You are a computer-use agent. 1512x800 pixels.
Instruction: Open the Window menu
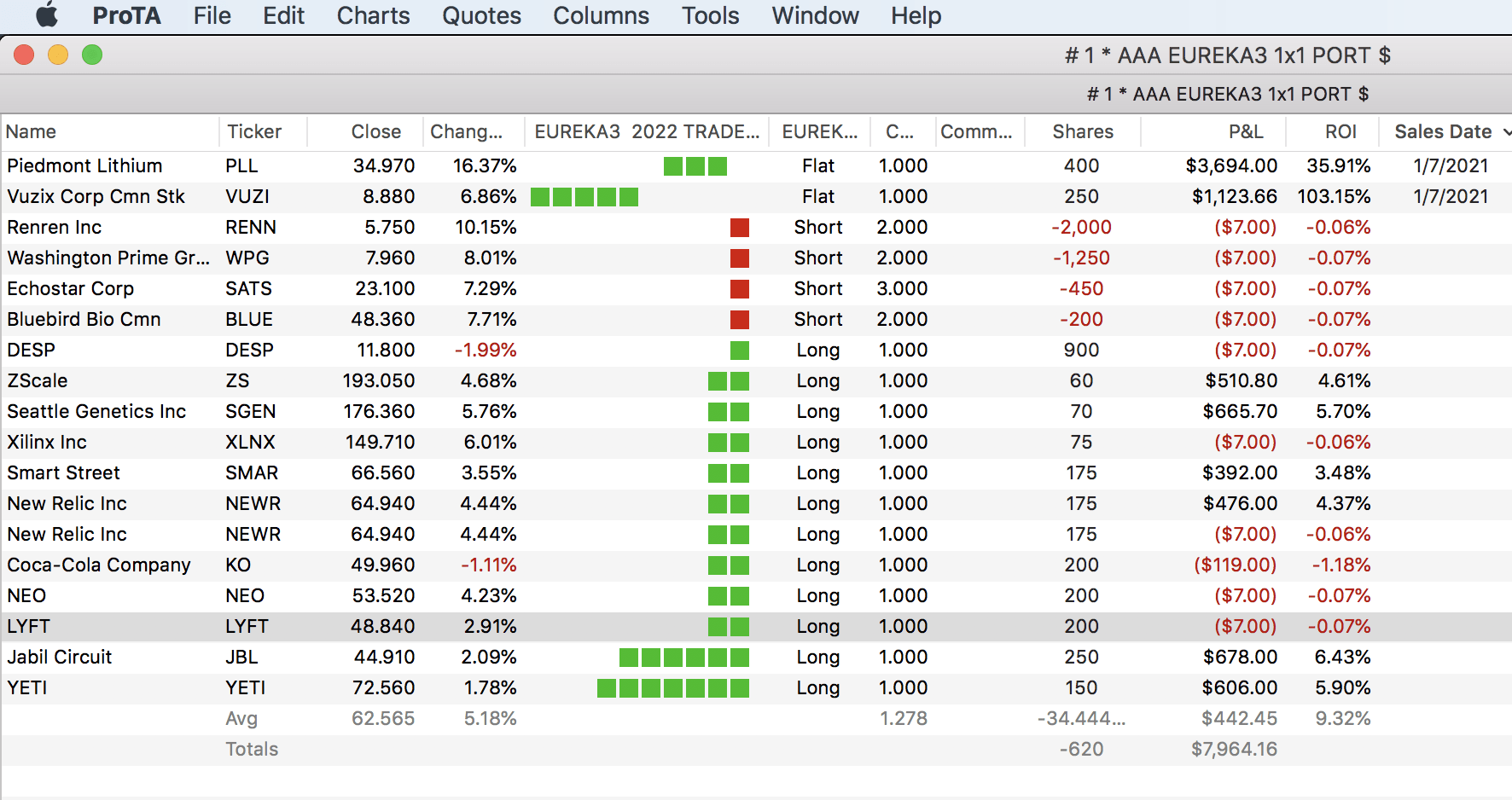815,15
